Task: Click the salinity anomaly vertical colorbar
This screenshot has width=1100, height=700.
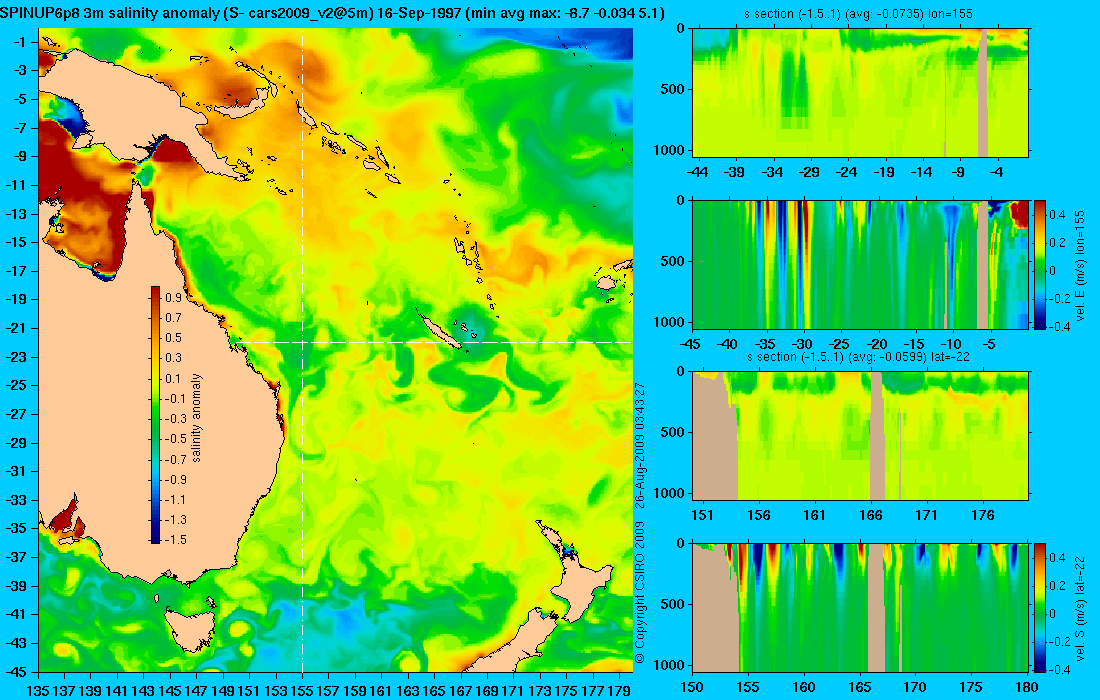Action: tap(155, 415)
